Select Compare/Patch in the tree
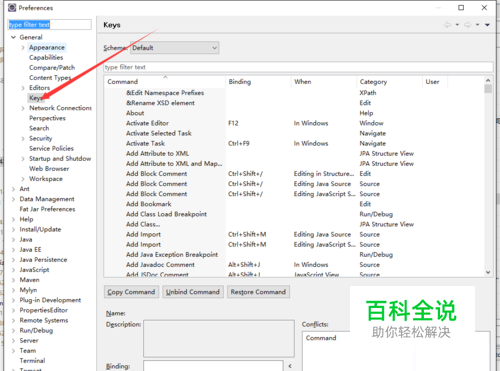The height and width of the screenshot is (371, 500). pyautogui.click(x=52, y=68)
